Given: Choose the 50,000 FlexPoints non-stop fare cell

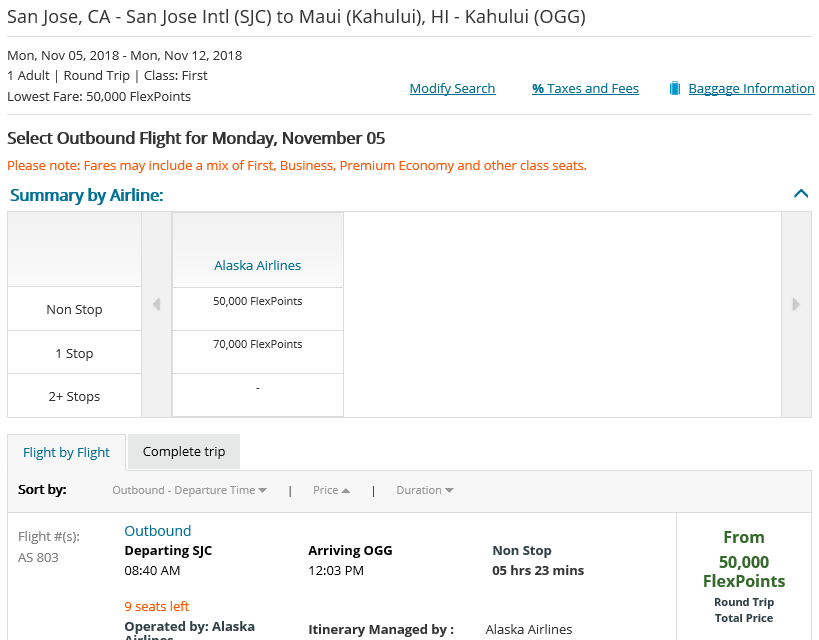Looking at the screenshot, I should coord(257,301).
